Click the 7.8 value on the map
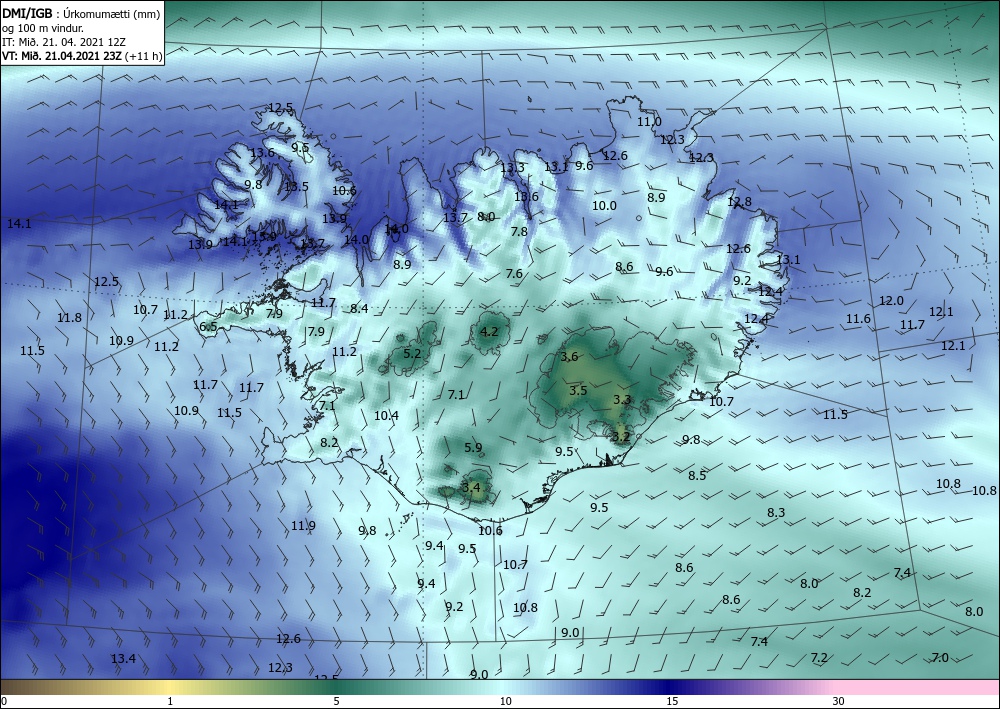 click(519, 231)
